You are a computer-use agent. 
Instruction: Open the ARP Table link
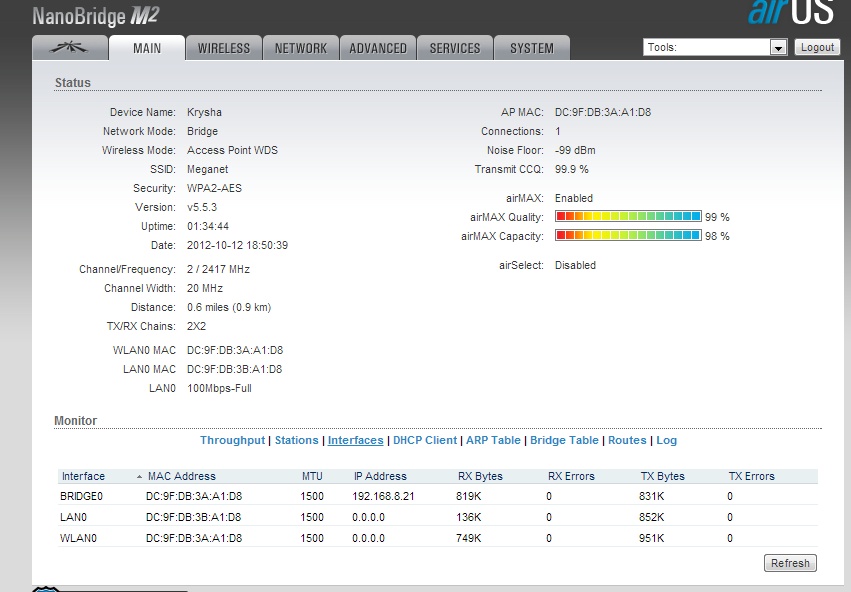coord(493,440)
